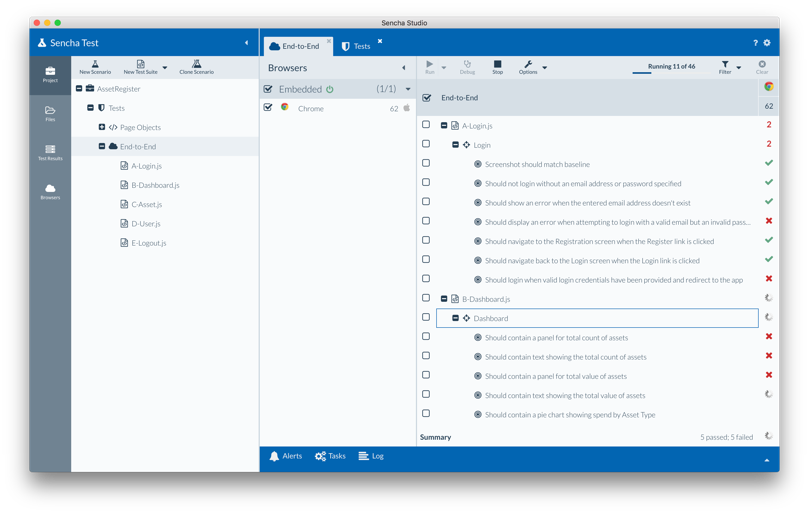Viewport: 809px width, 514px height.
Task: Click the Debug bug icon
Action: pyautogui.click(x=467, y=64)
